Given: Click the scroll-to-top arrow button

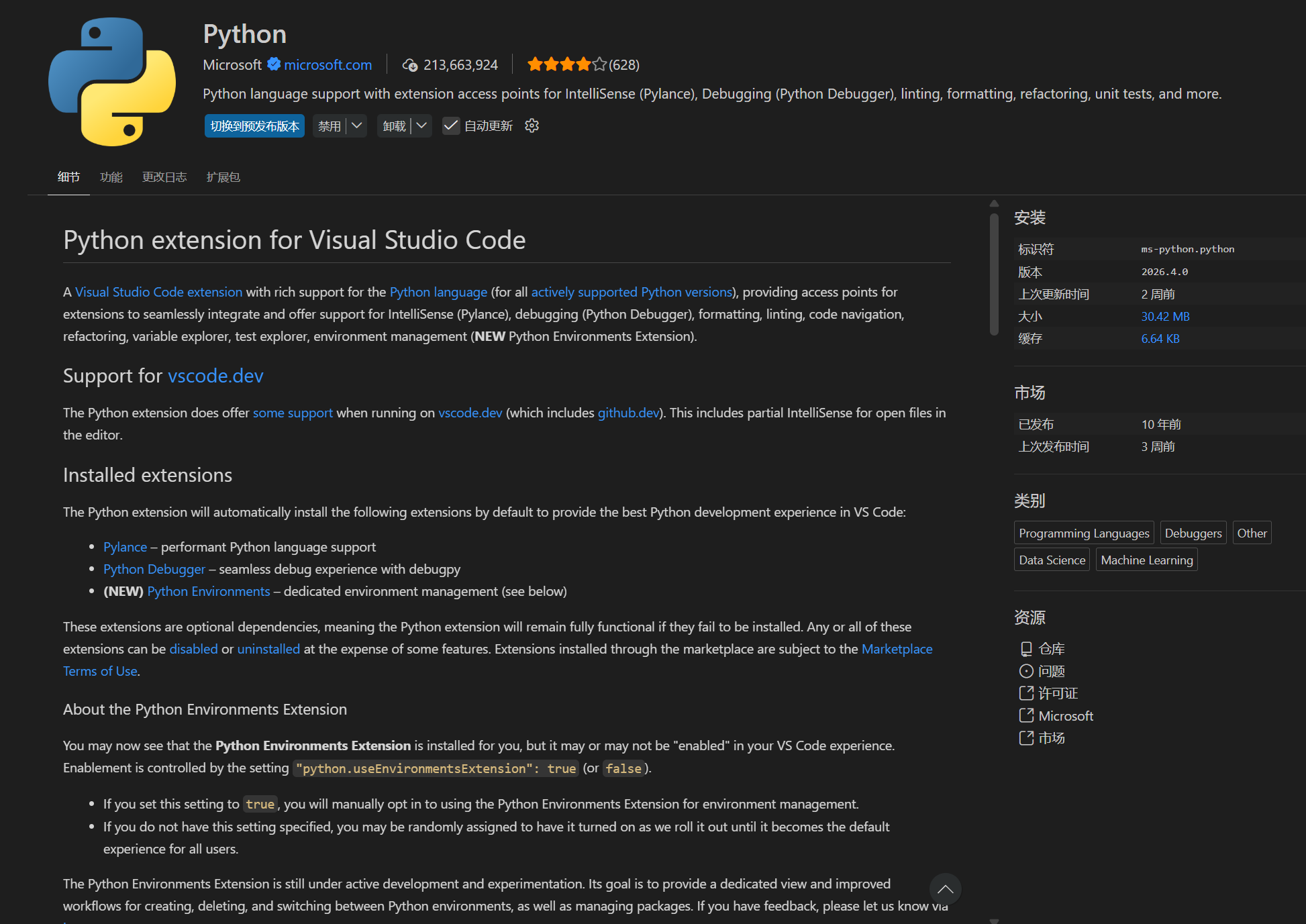Looking at the screenshot, I should [x=946, y=889].
